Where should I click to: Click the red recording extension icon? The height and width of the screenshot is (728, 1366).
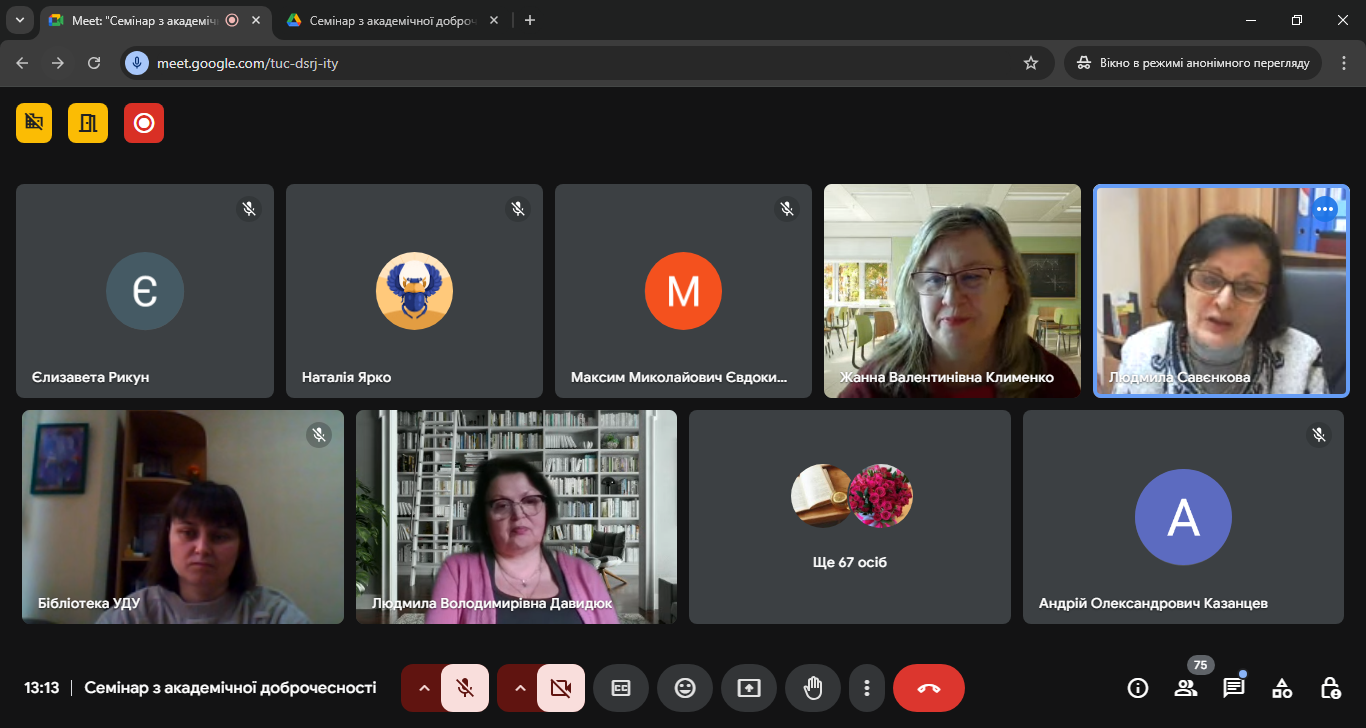(x=144, y=123)
